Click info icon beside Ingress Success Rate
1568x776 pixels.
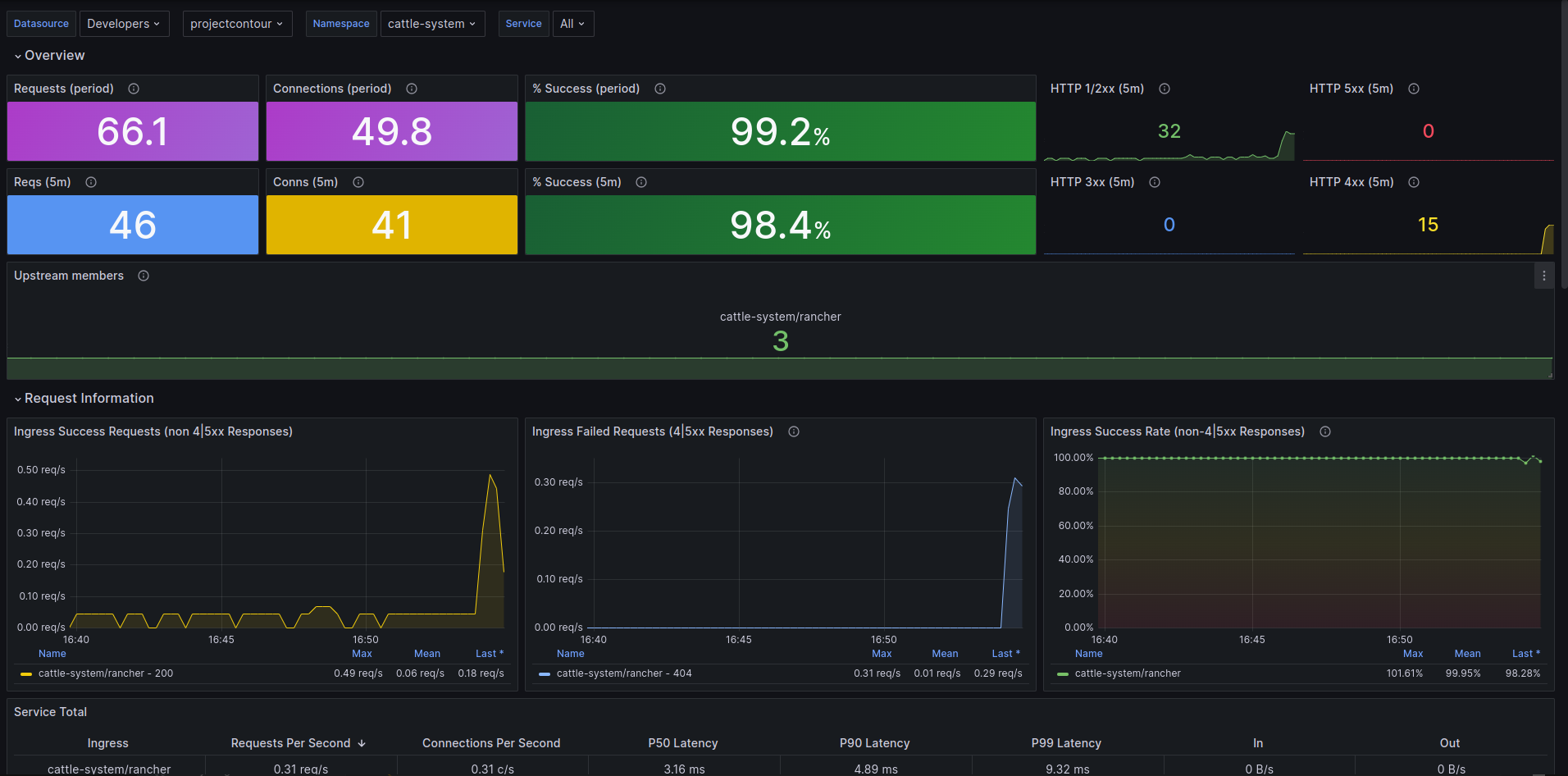point(1325,431)
